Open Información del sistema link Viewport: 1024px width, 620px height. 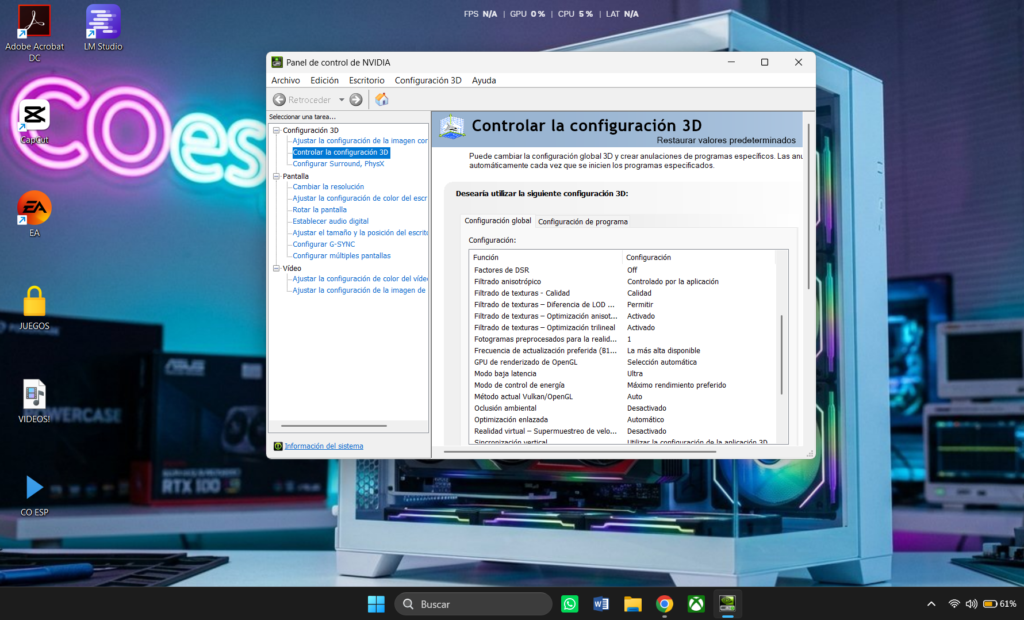click(324, 446)
